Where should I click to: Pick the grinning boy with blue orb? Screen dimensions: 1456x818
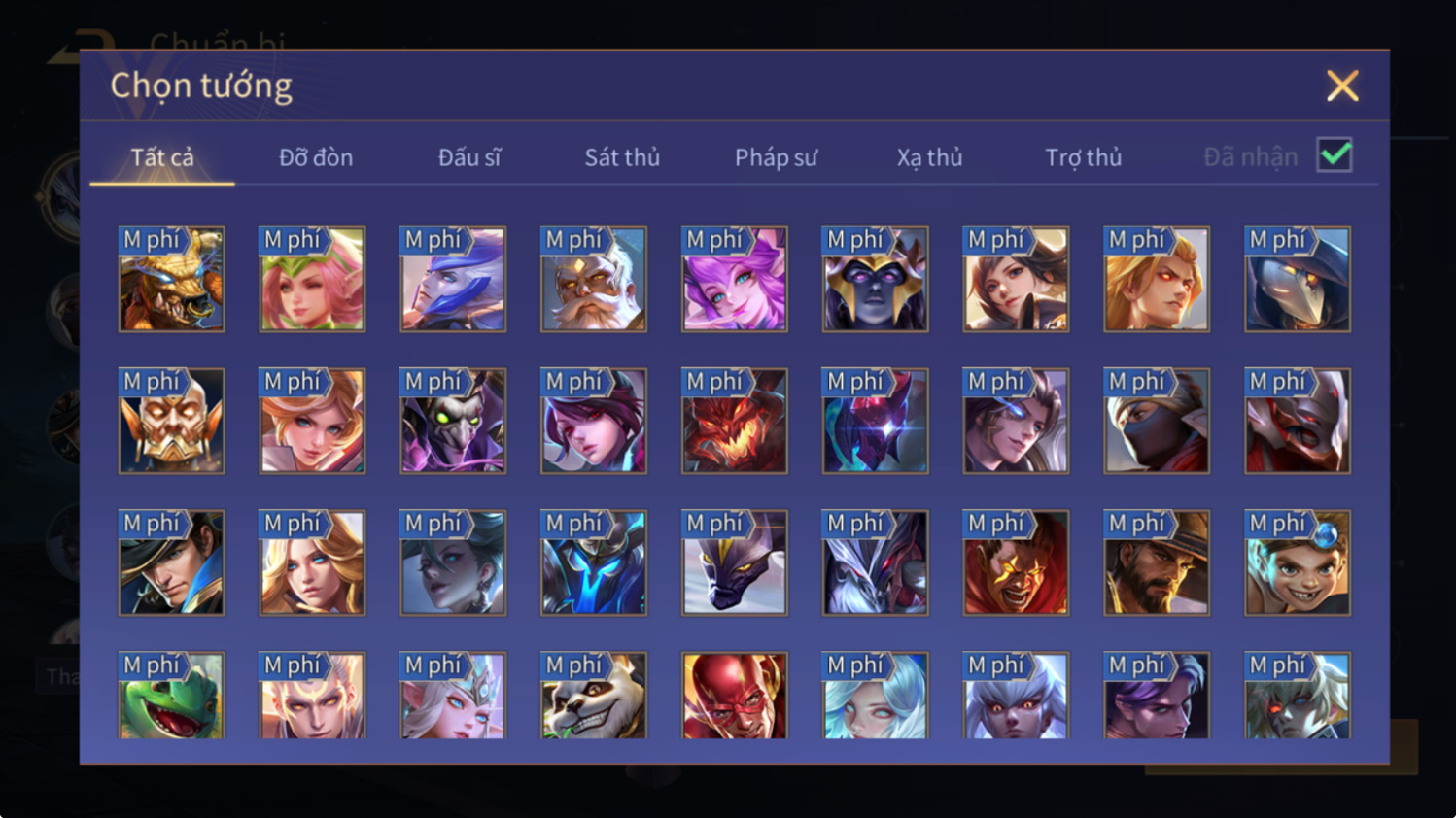click(1298, 563)
